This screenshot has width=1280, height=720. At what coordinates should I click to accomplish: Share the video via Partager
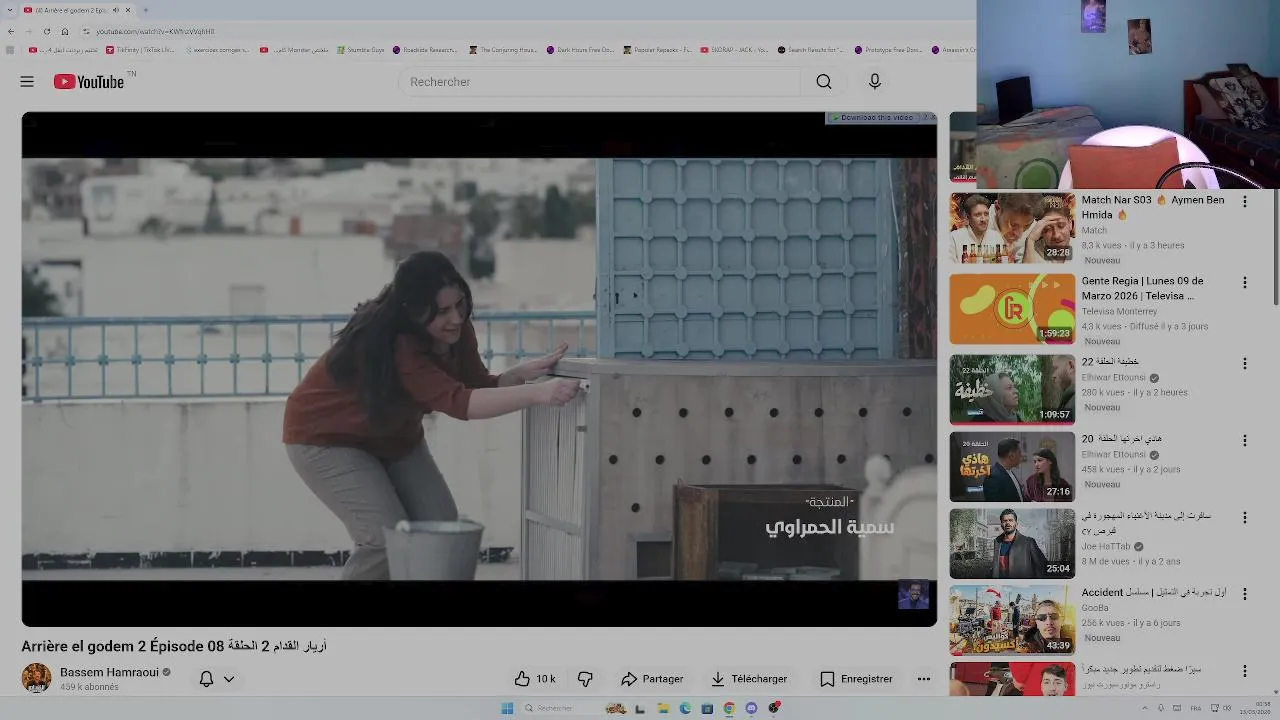652,679
